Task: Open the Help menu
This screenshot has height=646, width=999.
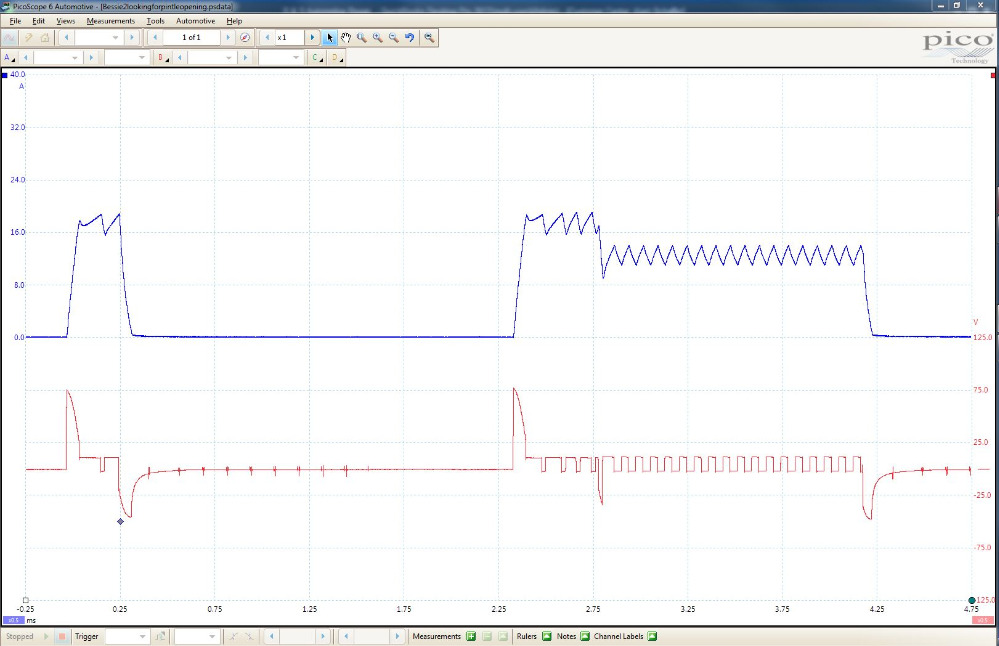Action: [x=234, y=21]
